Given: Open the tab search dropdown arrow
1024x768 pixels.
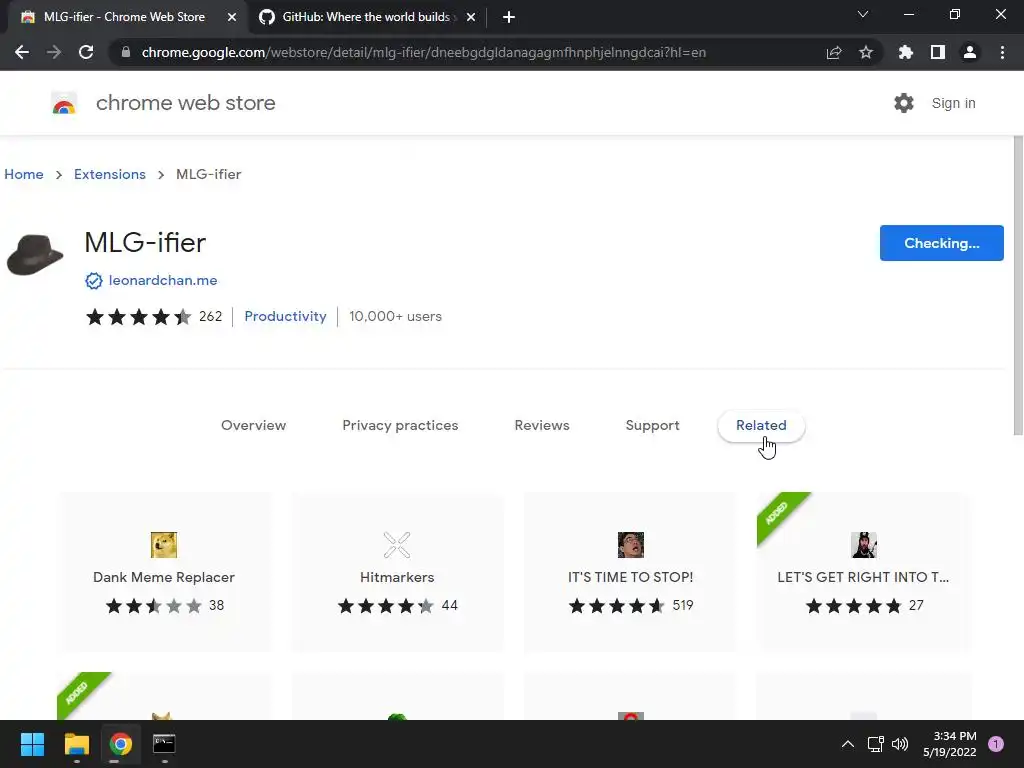Looking at the screenshot, I should (x=863, y=14).
